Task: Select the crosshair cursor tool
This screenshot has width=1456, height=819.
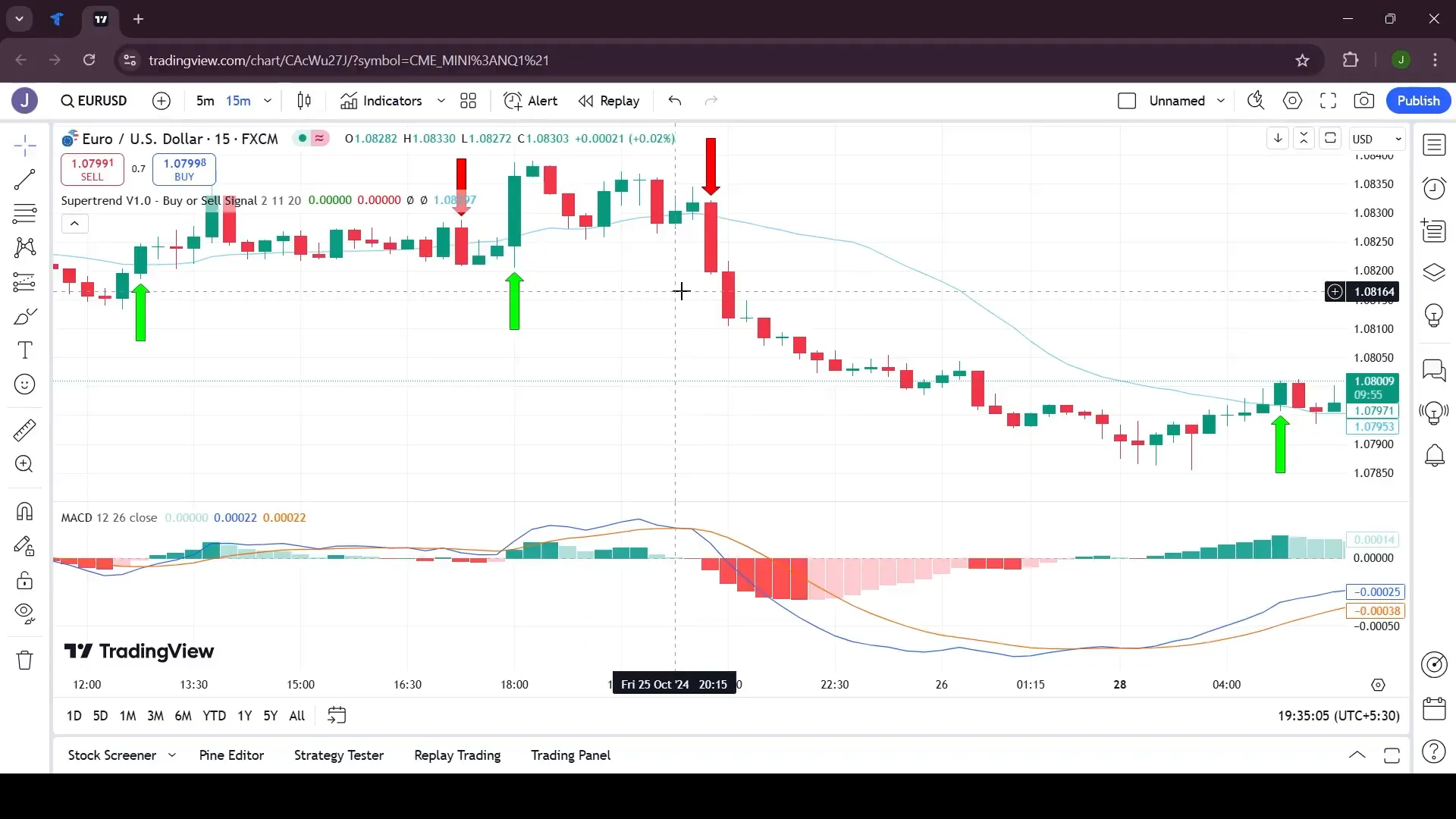Action: click(25, 146)
